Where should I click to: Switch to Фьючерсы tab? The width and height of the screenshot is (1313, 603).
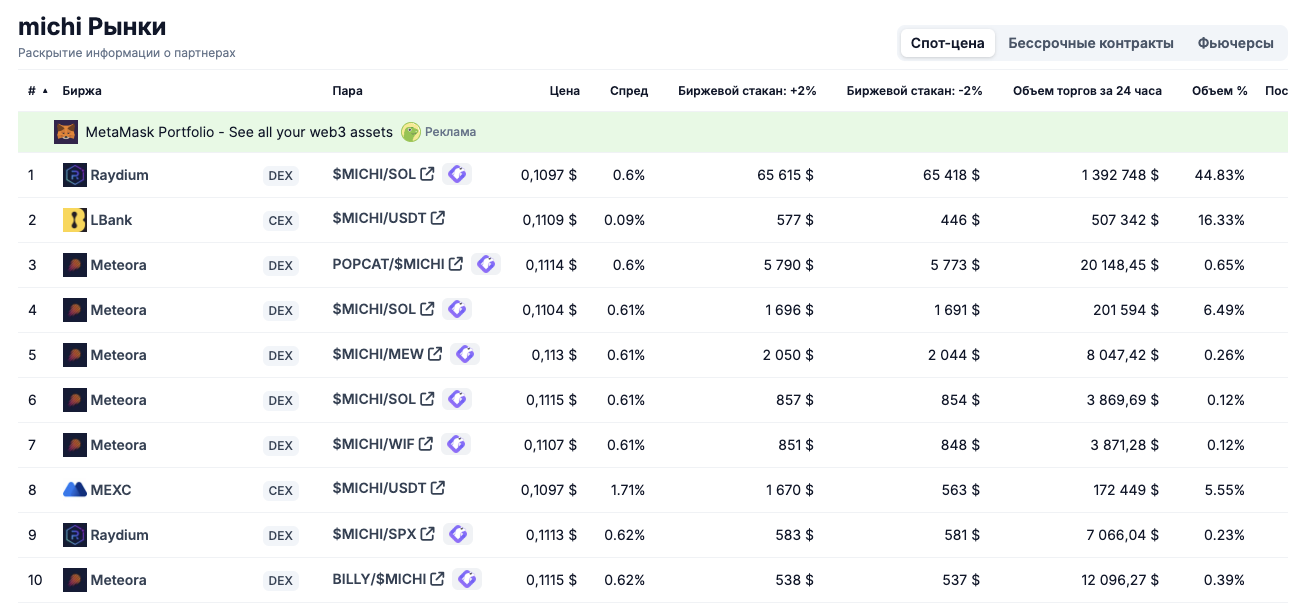1235,43
